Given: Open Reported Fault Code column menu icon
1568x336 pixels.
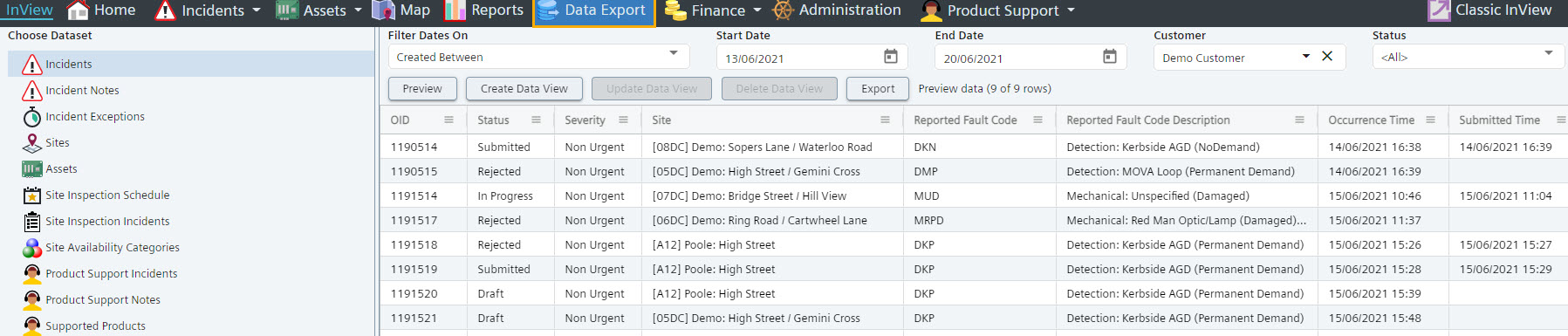Looking at the screenshot, I should 1037,120.
